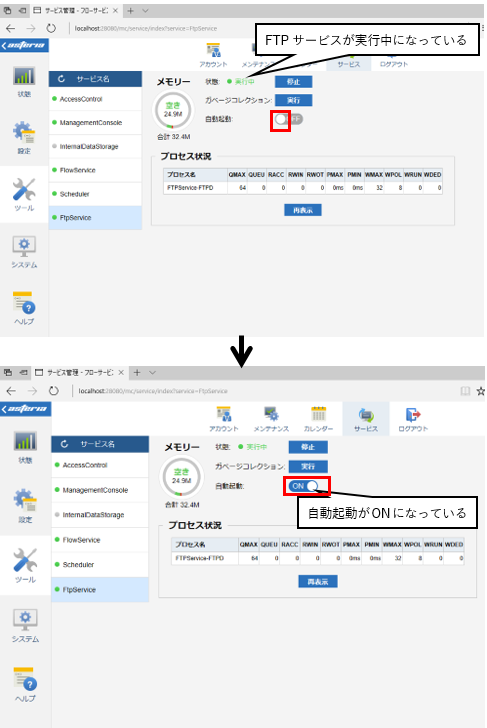Image resolution: width=487 pixels, height=728 pixels.
Task: Open reading view icon in lower browser
Action: click(465, 391)
